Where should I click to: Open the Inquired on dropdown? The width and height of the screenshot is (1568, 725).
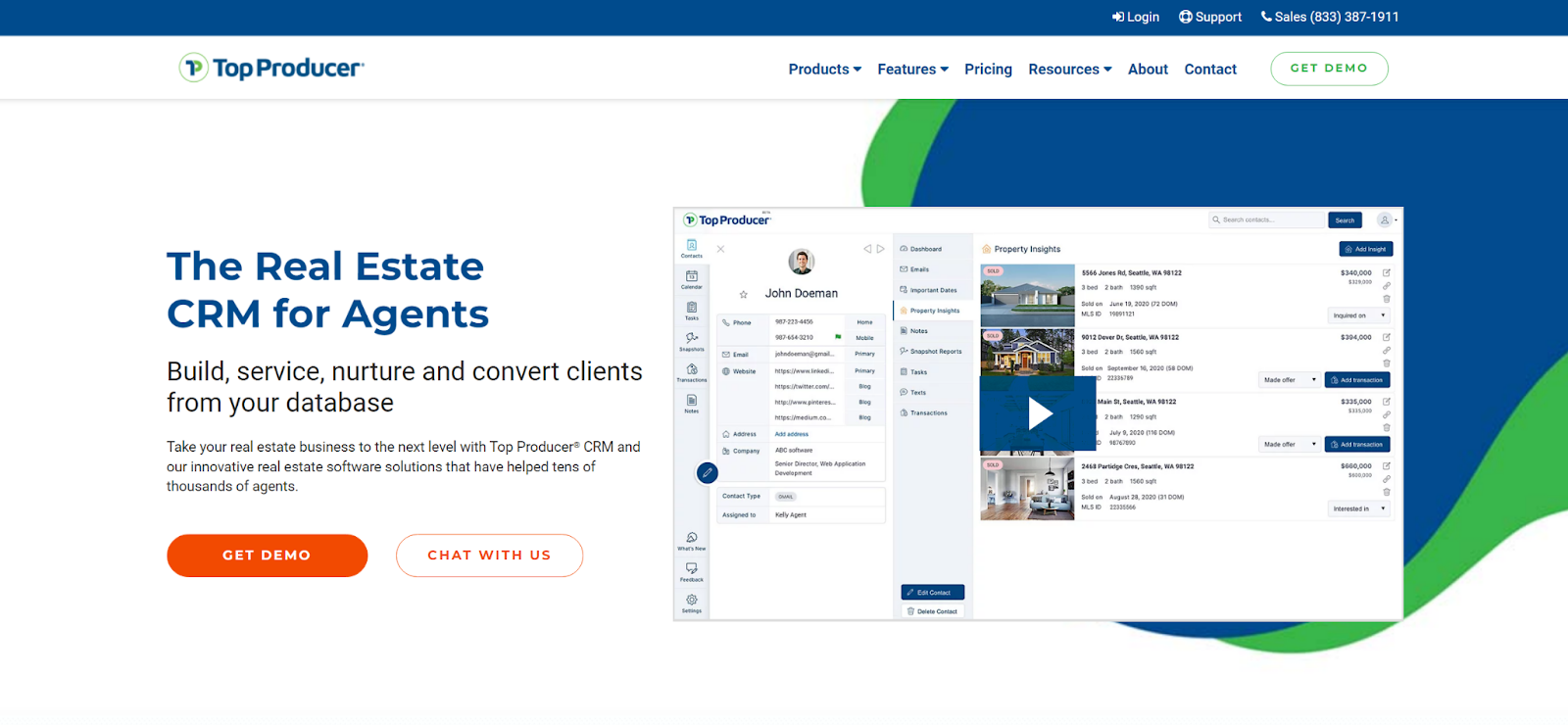1358,315
